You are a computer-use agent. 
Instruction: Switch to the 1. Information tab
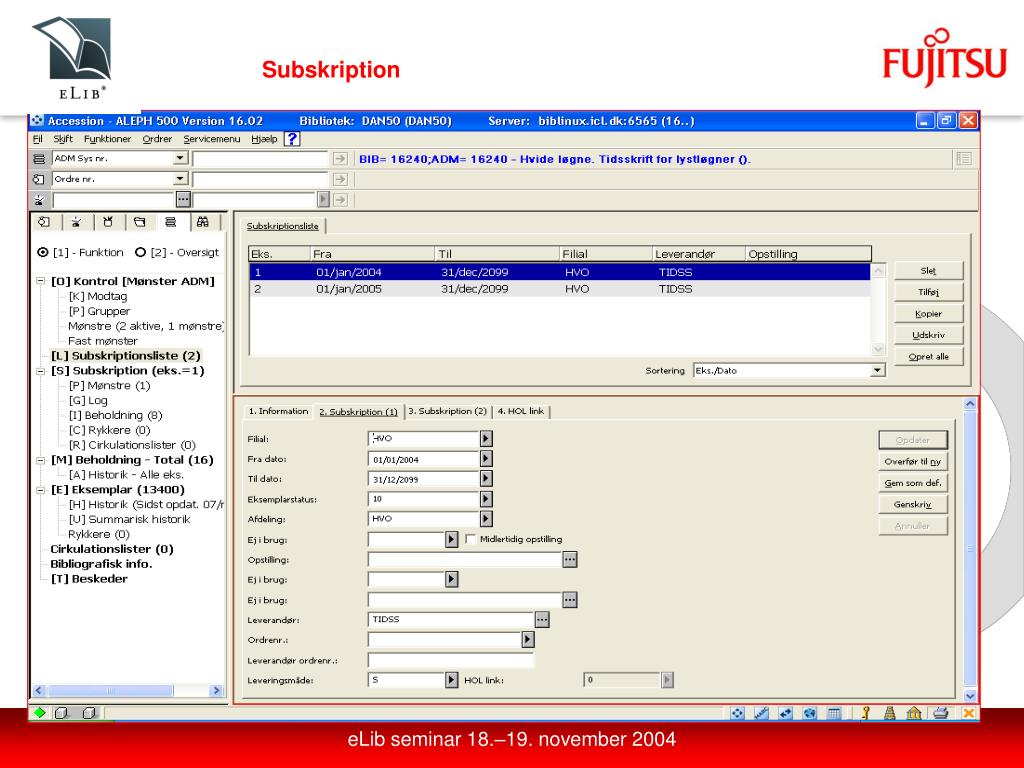tap(278, 411)
